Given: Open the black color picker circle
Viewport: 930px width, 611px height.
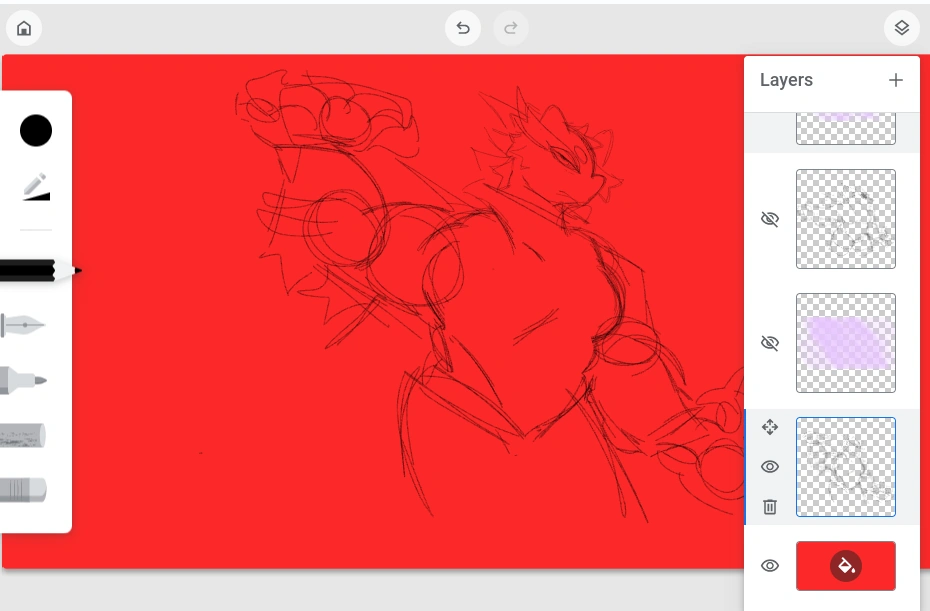Looking at the screenshot, I should pos(35,130).
